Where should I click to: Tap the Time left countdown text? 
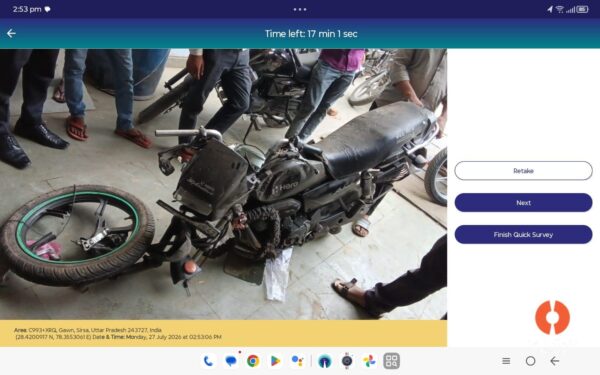click(x=311, y=34)
